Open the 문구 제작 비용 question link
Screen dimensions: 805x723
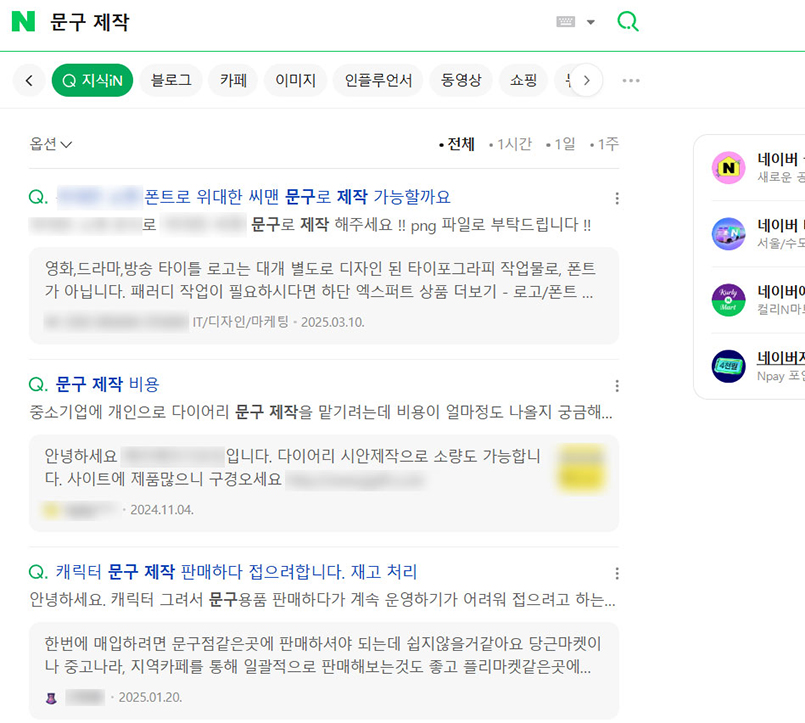[107, 384]
